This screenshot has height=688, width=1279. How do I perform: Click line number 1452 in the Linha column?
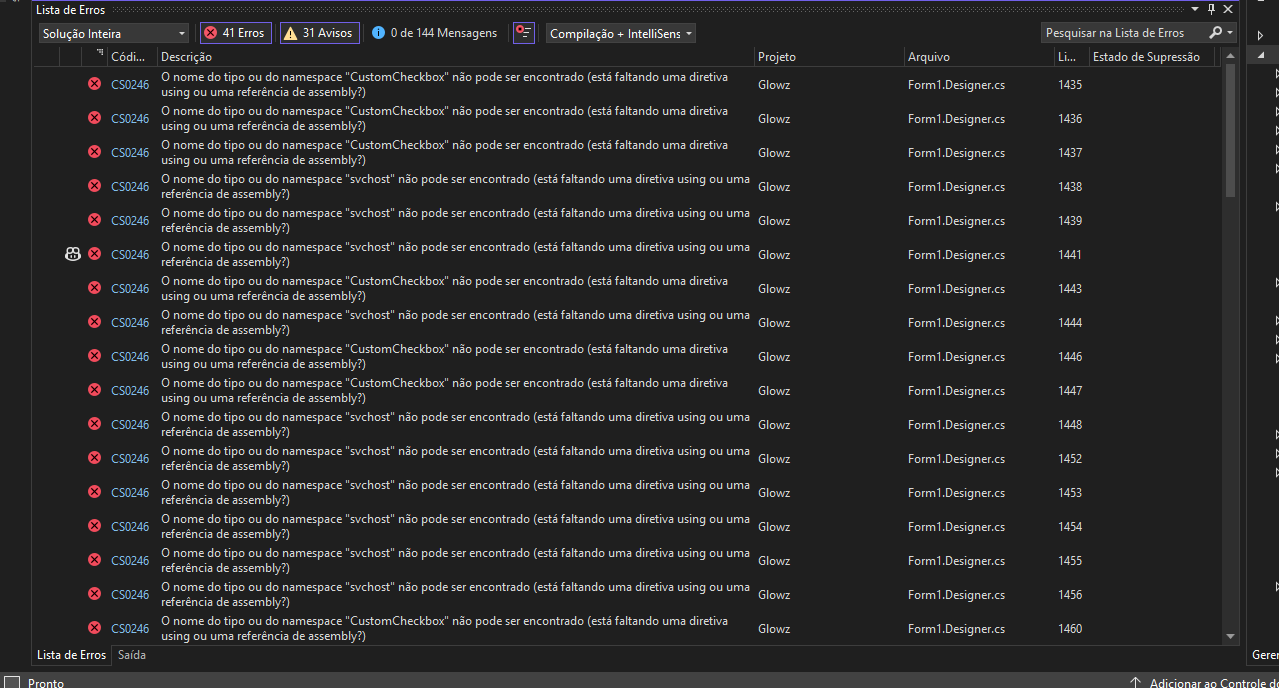[x=1070, y=459]
